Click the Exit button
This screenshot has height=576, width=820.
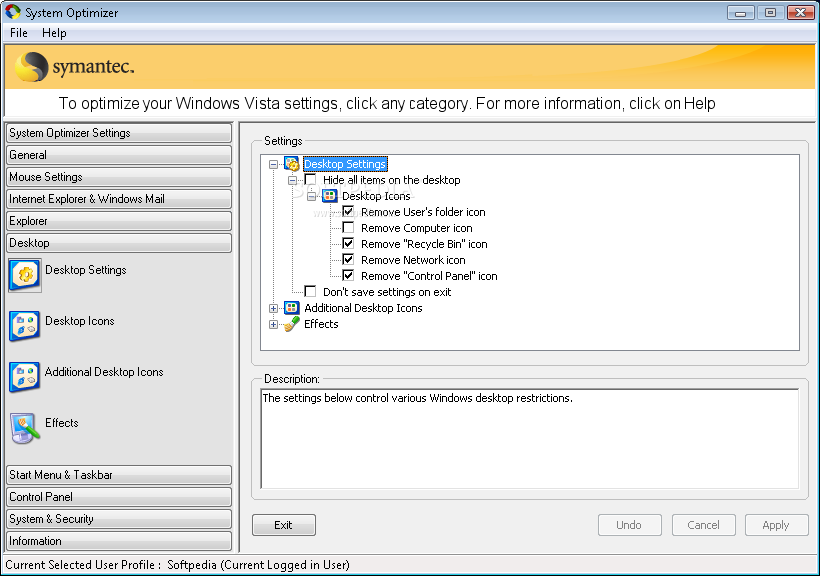283,525
